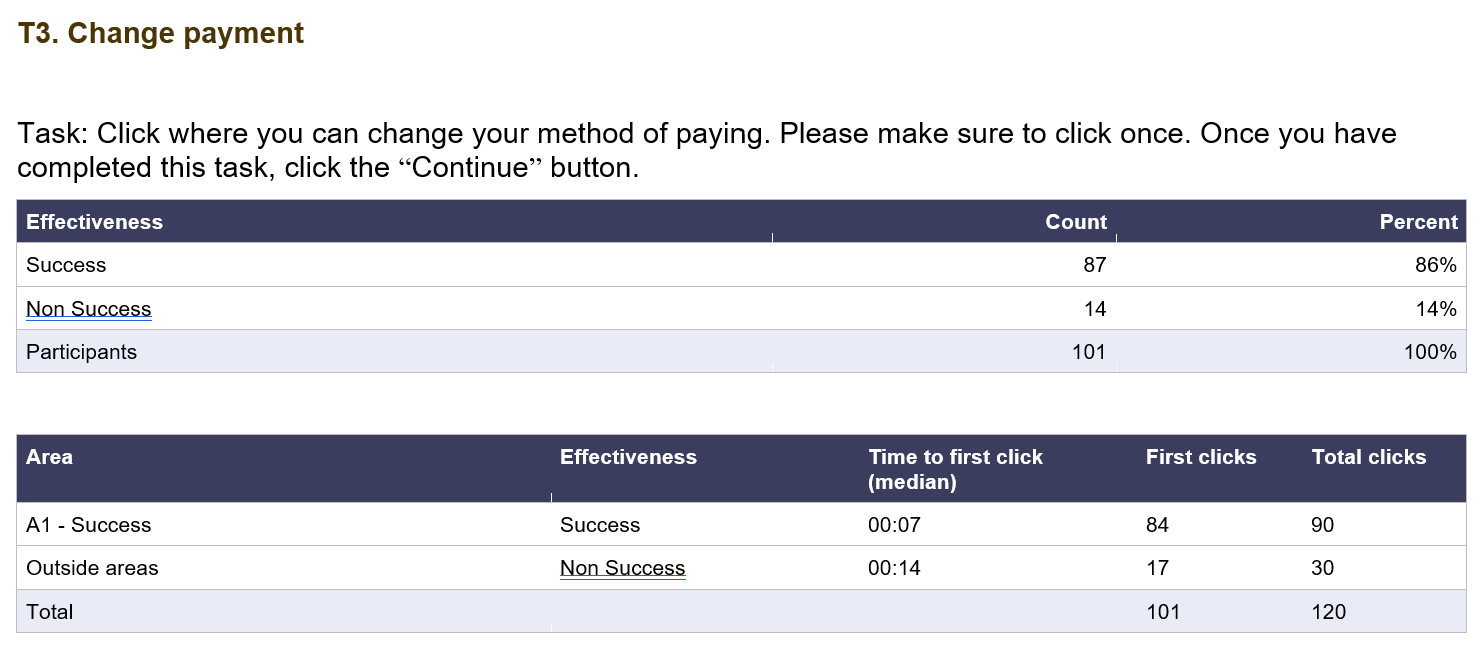Select the Percent column header
Viewport: 1482px width, 662px height.
(1418, 222)
